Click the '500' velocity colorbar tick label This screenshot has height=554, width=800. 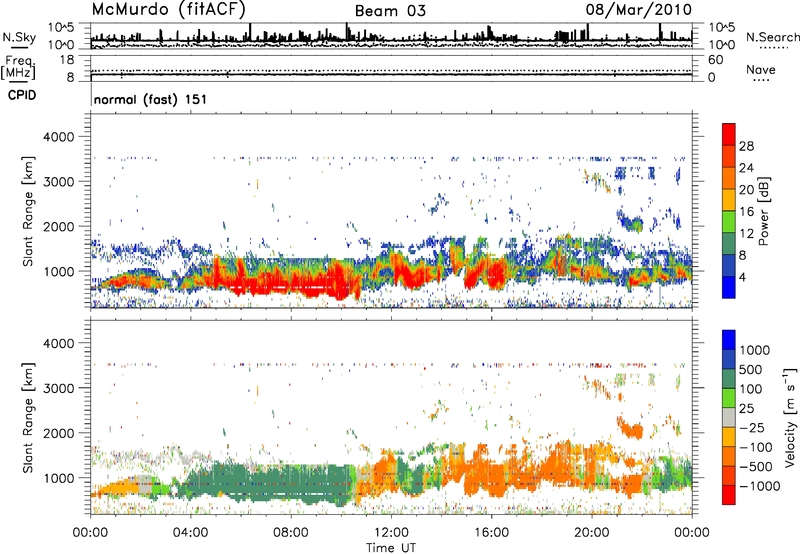coord(751,370)
